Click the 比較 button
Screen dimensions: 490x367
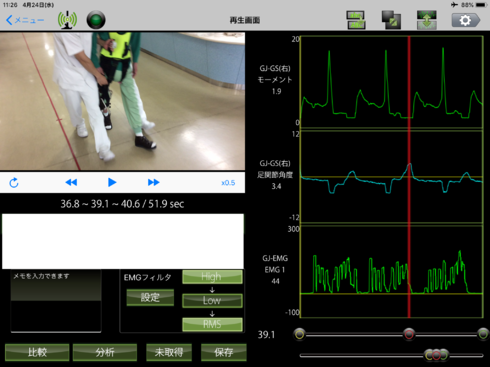pyautogui.click(x=37, y=352)
